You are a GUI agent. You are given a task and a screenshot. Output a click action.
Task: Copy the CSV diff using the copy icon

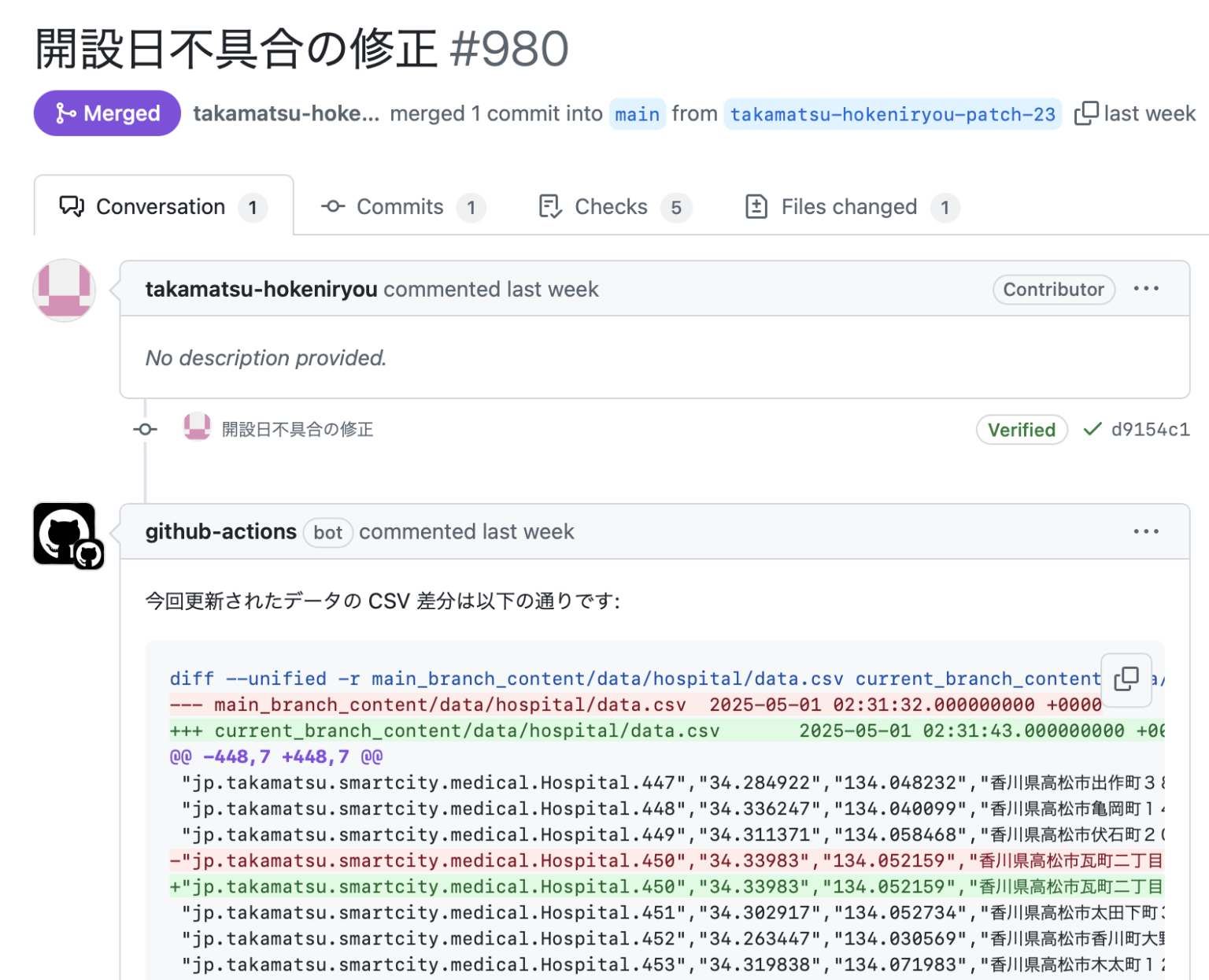[x=1126, y=679]
